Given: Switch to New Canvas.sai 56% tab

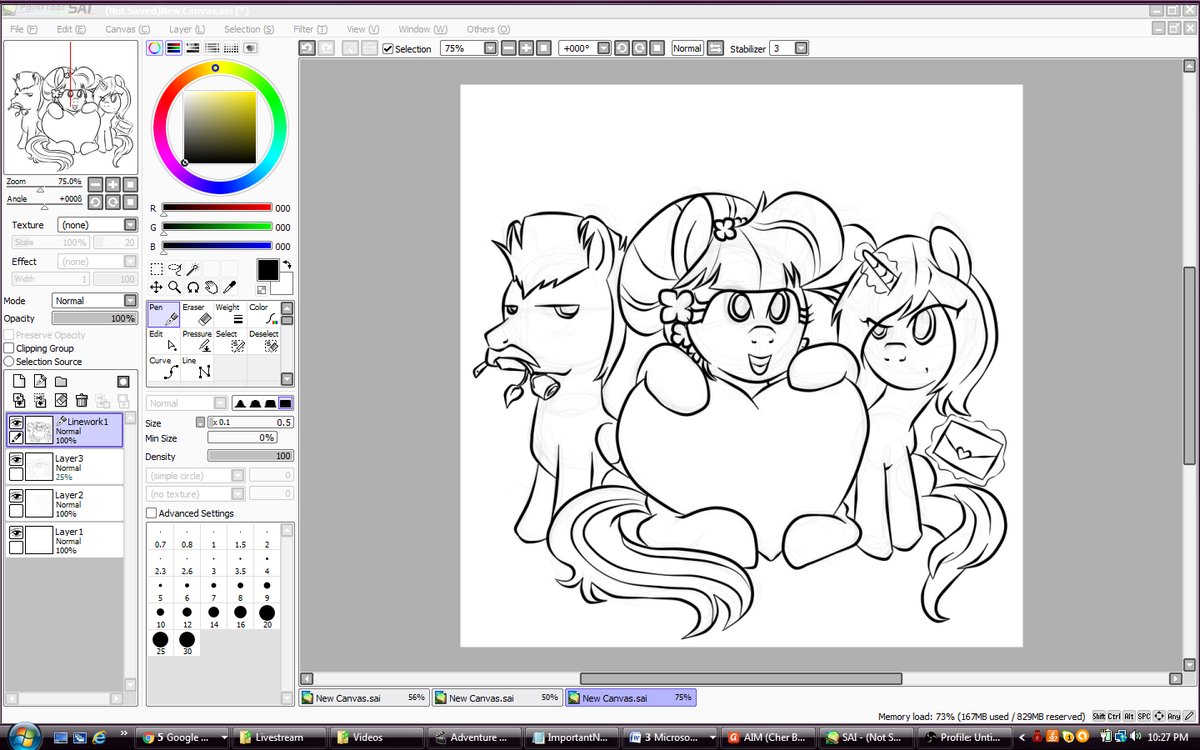Looking at the screenshot, I should pyautogui.click(x=365, y=698).
